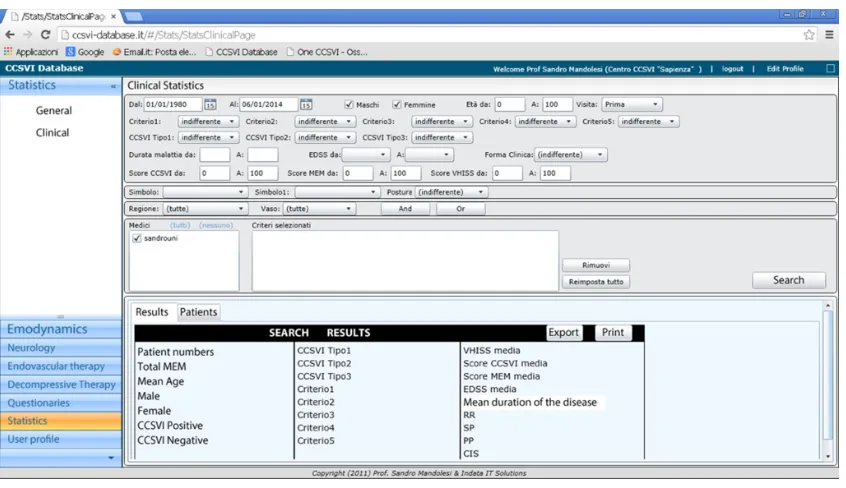Open the Google bookmark

[85, 52]
